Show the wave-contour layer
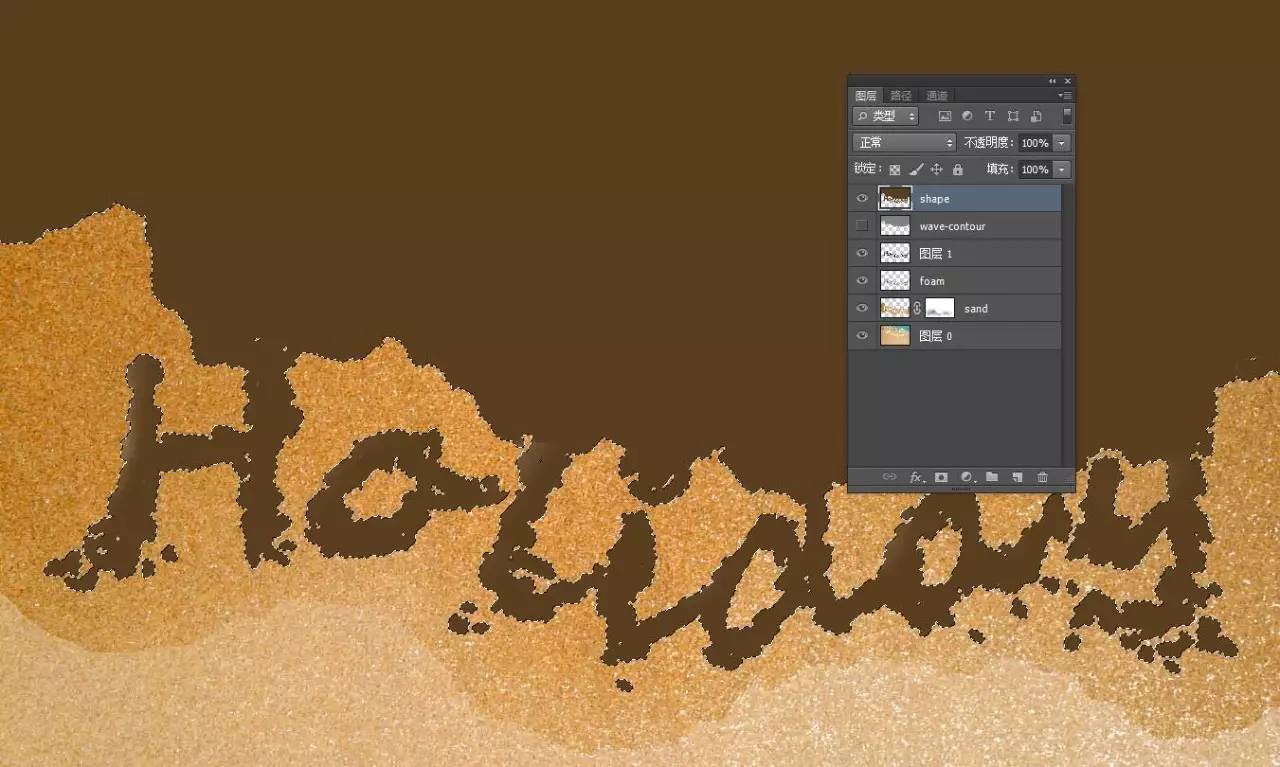 click(862, 226)
